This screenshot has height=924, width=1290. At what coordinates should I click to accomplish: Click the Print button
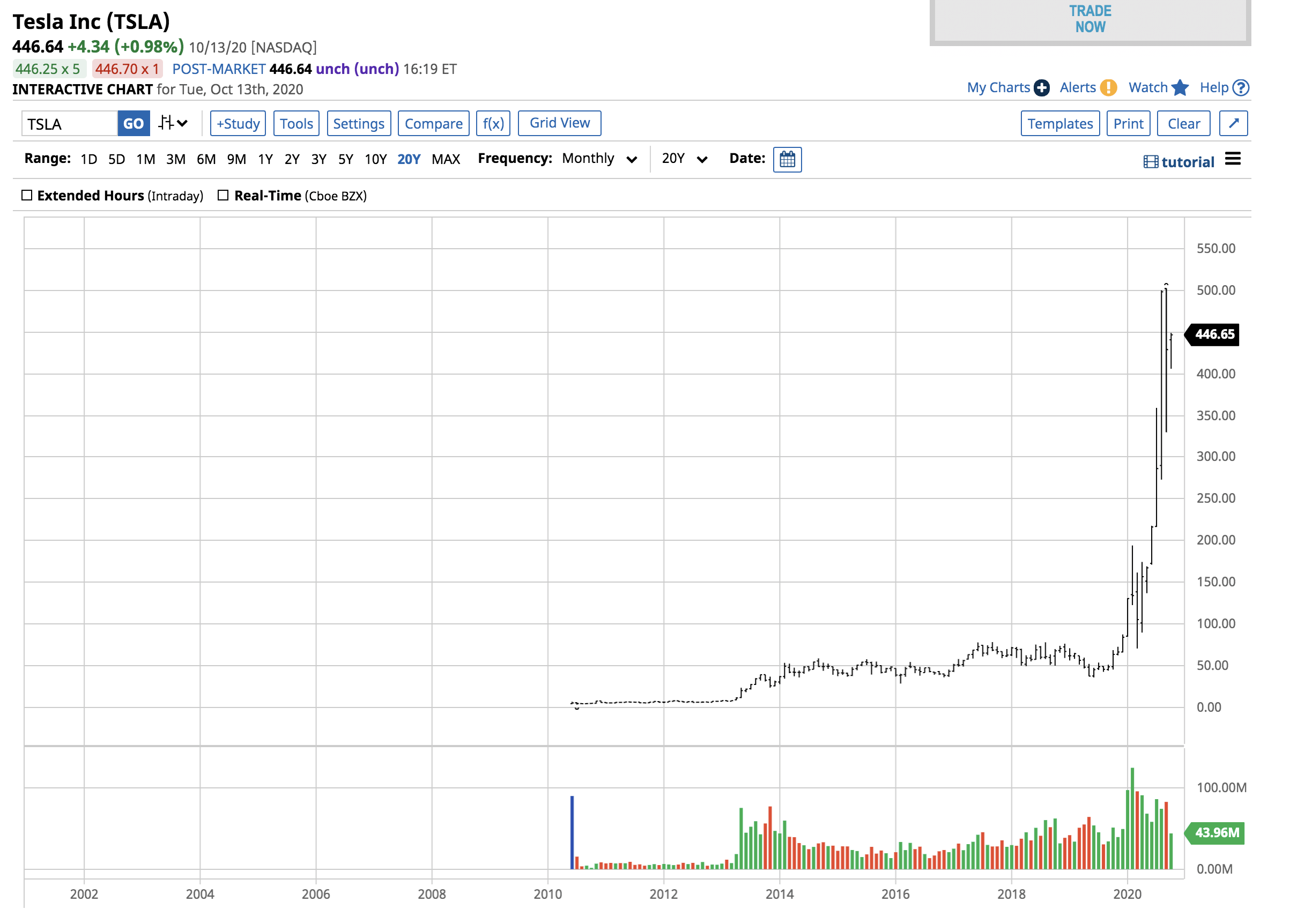coord(1129,123)
